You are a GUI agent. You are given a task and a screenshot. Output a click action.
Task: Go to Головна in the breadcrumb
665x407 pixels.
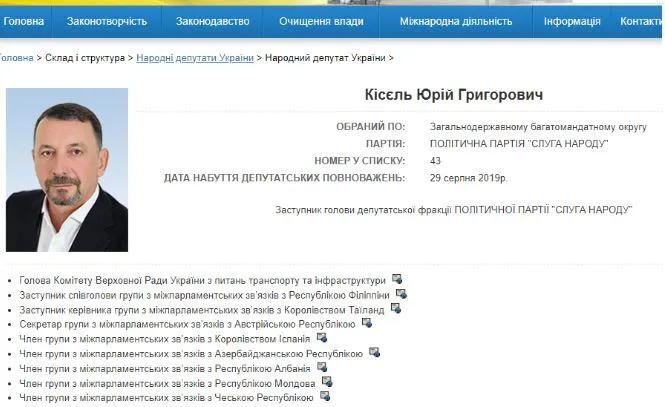(16, 58)
